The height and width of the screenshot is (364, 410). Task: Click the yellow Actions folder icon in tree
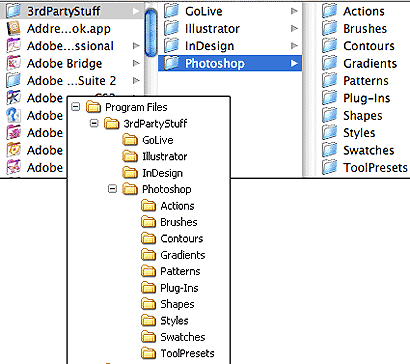(148, 206)
